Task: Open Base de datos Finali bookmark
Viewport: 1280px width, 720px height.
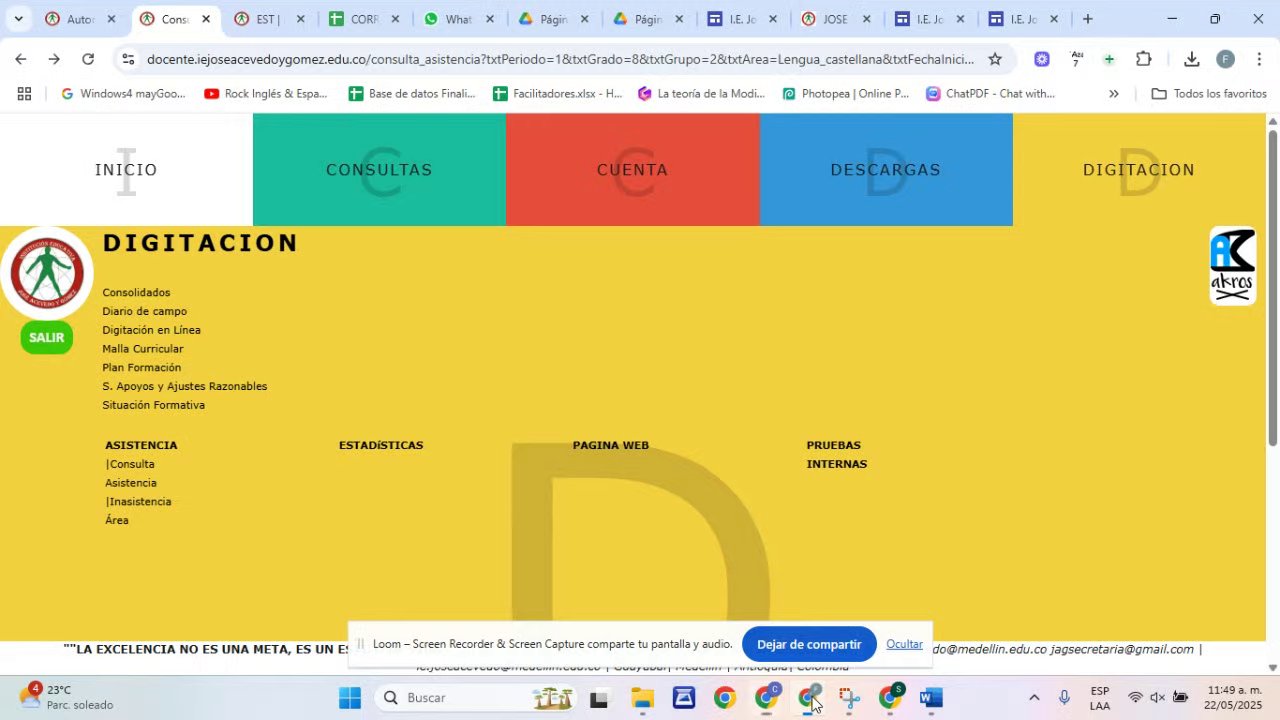Action: tap(412, 94)
